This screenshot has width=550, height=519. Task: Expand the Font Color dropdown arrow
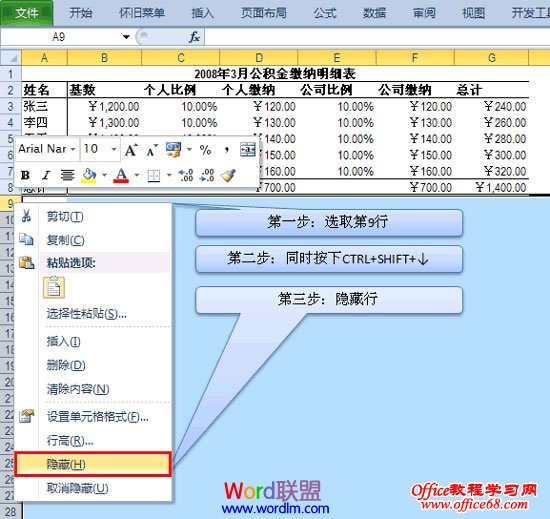pyautogui.click(x=137, y=175)
